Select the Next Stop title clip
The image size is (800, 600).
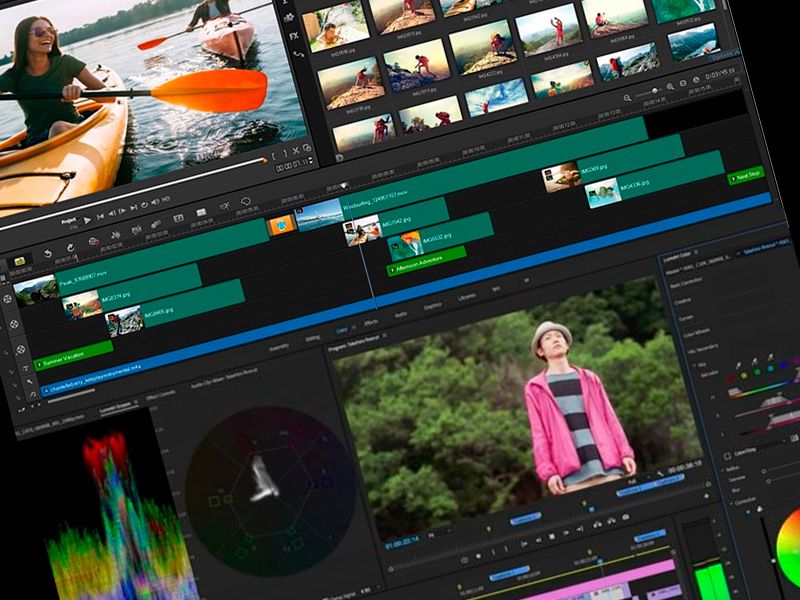pyautogui.click(x=746, y=176)
